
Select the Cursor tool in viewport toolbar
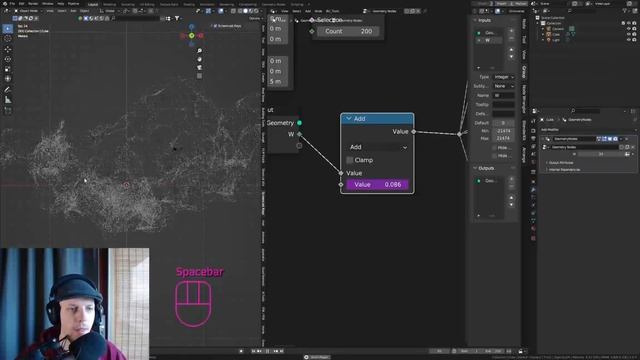(x=8, y=39)
